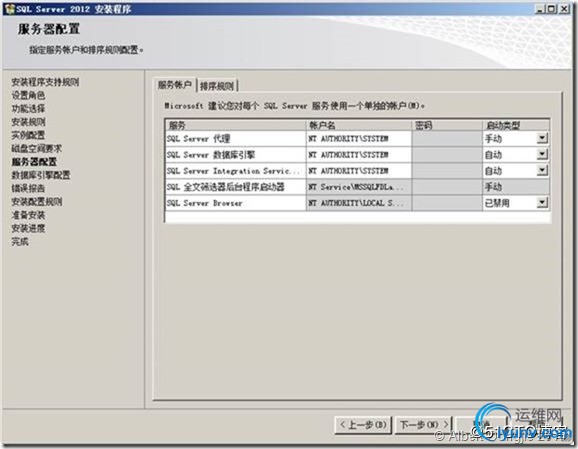
Task: Edit account name for SQL Server 代理
Action: (359, 139)
